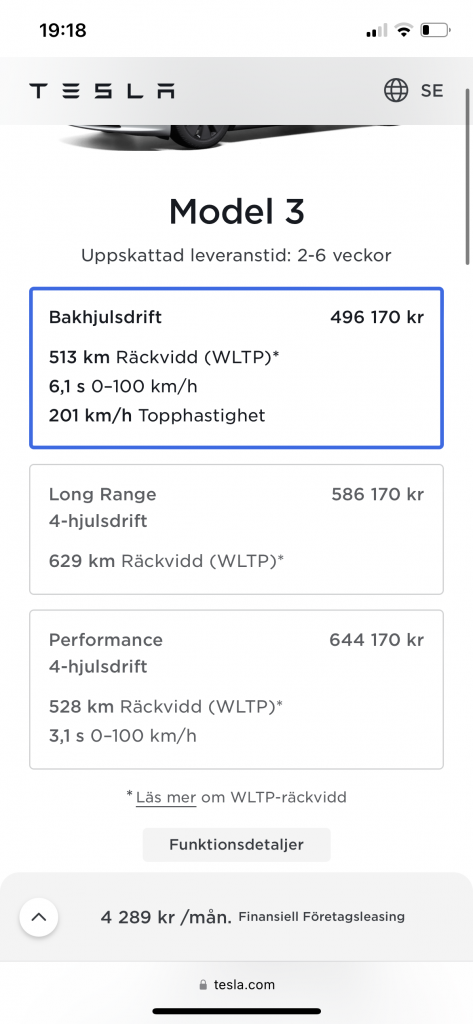Open Finansiell Företagsleasing details
The width and height of the screenshot is (473, 1024).
pyautogui.click(x=321, y=917)
